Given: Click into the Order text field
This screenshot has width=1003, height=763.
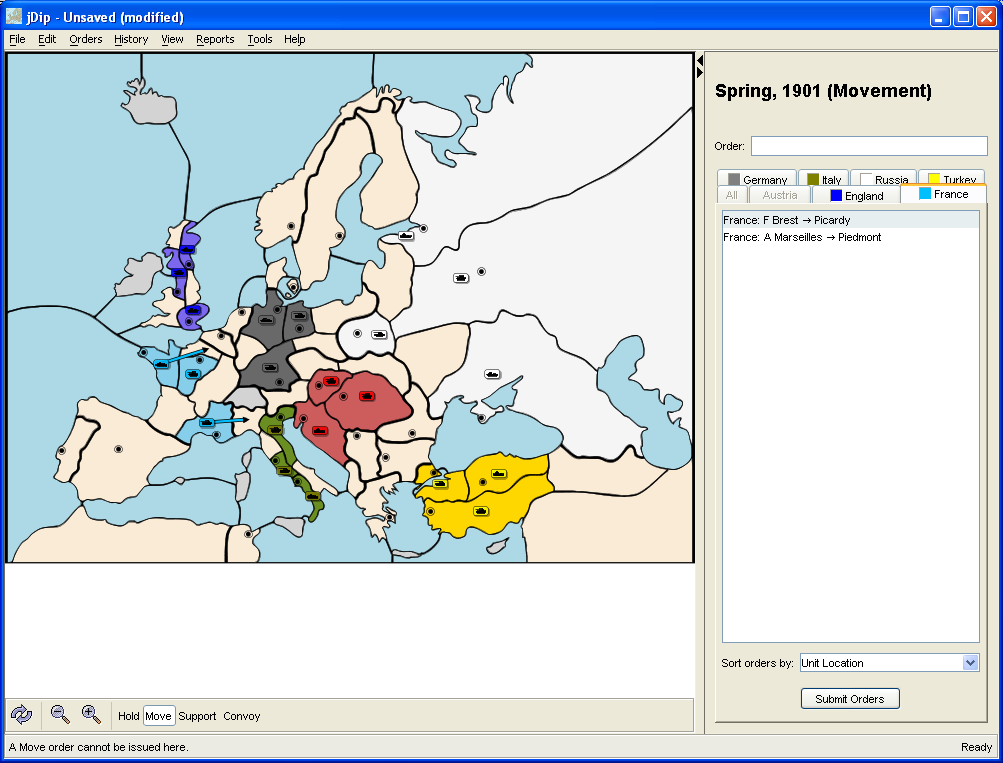Looking at the screenshot, I should pyautogui.click(x=869, y=146).
